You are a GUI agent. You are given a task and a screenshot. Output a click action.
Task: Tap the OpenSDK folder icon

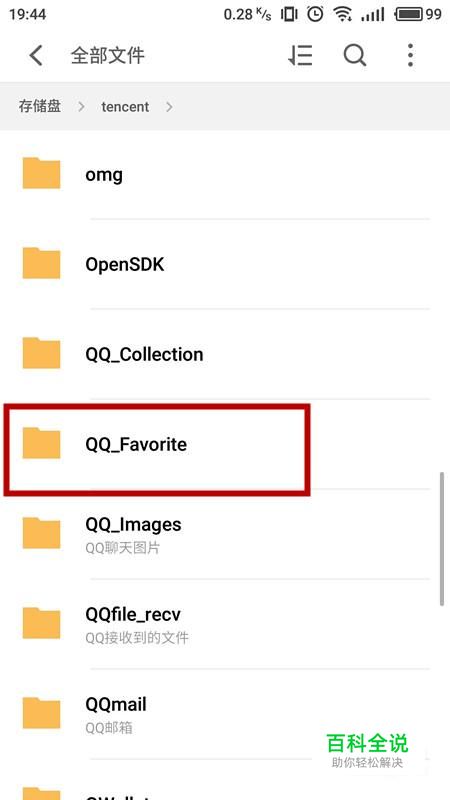[x=41, y=263]
